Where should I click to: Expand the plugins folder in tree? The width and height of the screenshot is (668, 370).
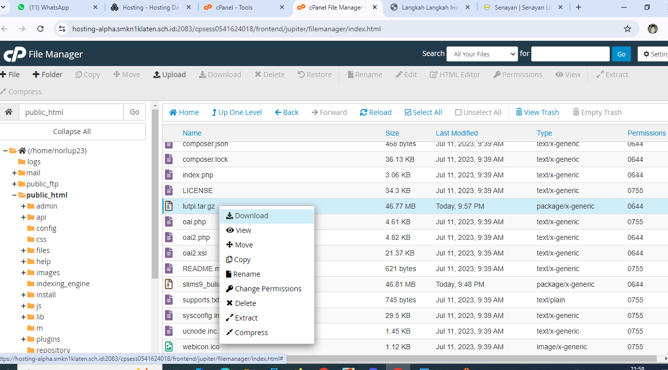tap(23, 339)
